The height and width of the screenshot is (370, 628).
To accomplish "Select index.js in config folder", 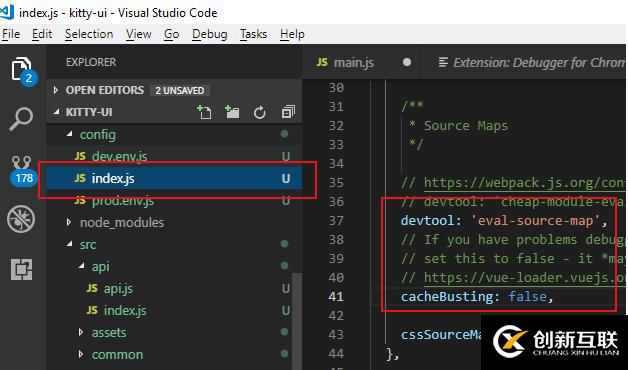I will pyautogui.click(x=174, y=178).
